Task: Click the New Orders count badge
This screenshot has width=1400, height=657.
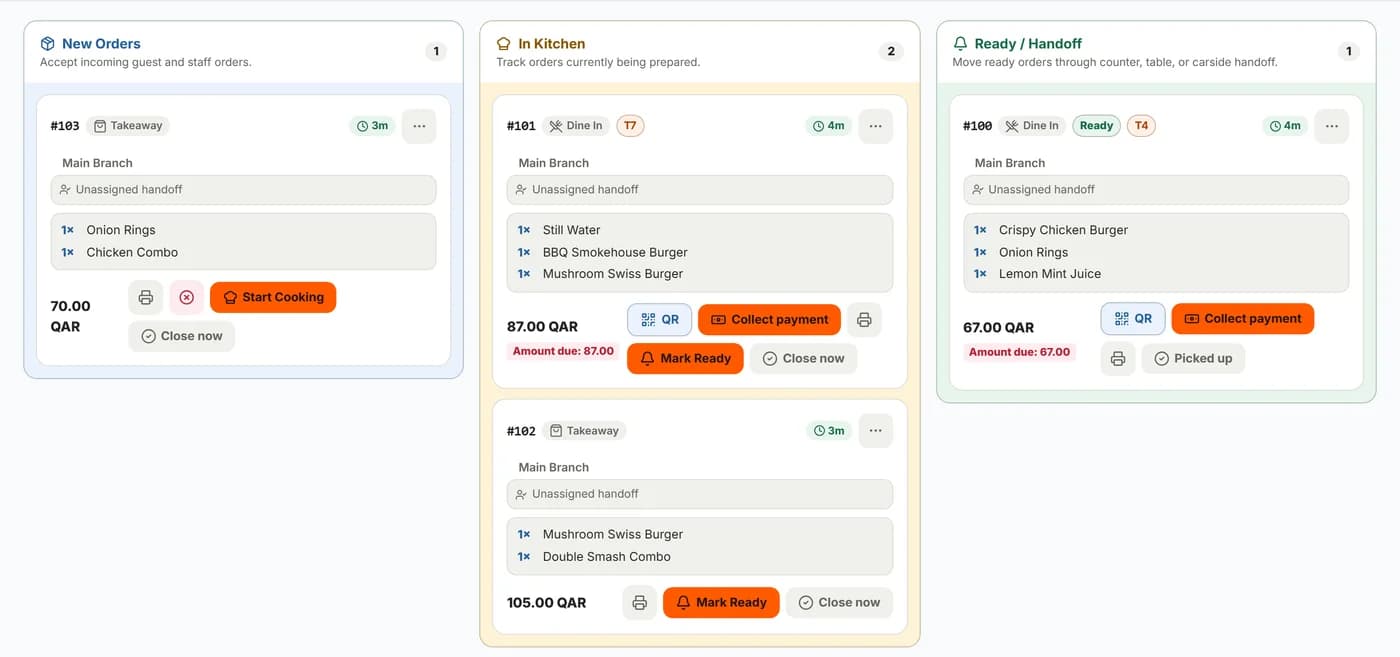Action: (x=435, y=51)
